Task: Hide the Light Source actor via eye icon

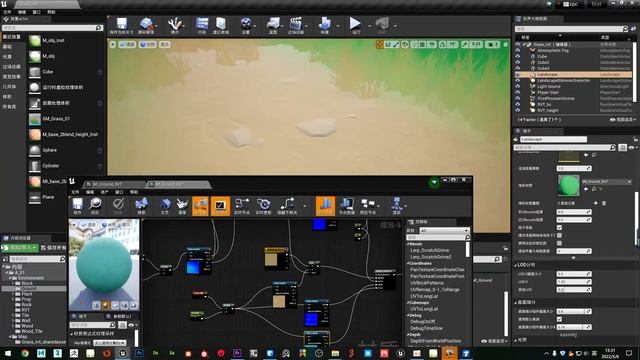Action: pyautogui.click(x=518, y=87)
